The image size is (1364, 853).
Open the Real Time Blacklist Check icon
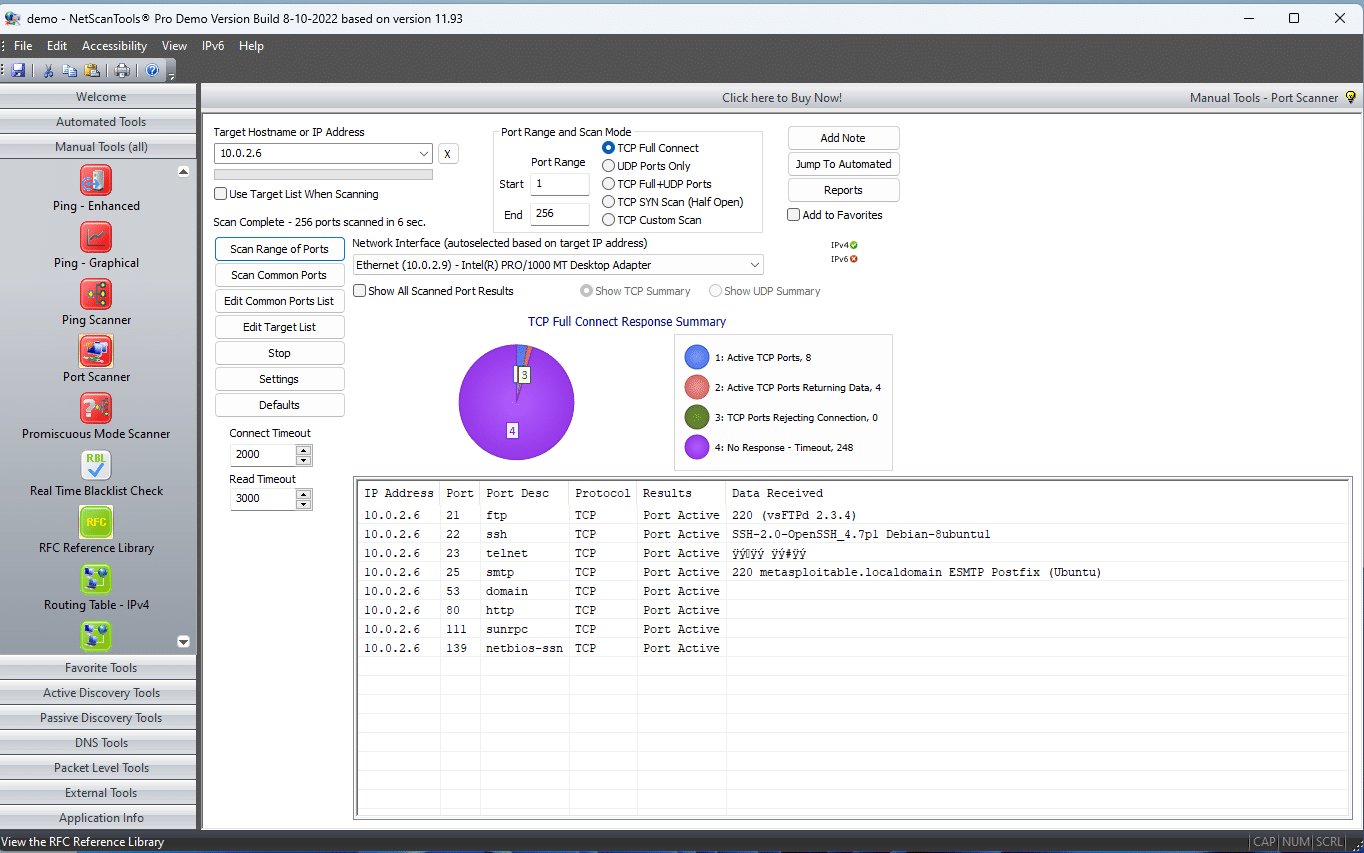[x=96, y=466]
